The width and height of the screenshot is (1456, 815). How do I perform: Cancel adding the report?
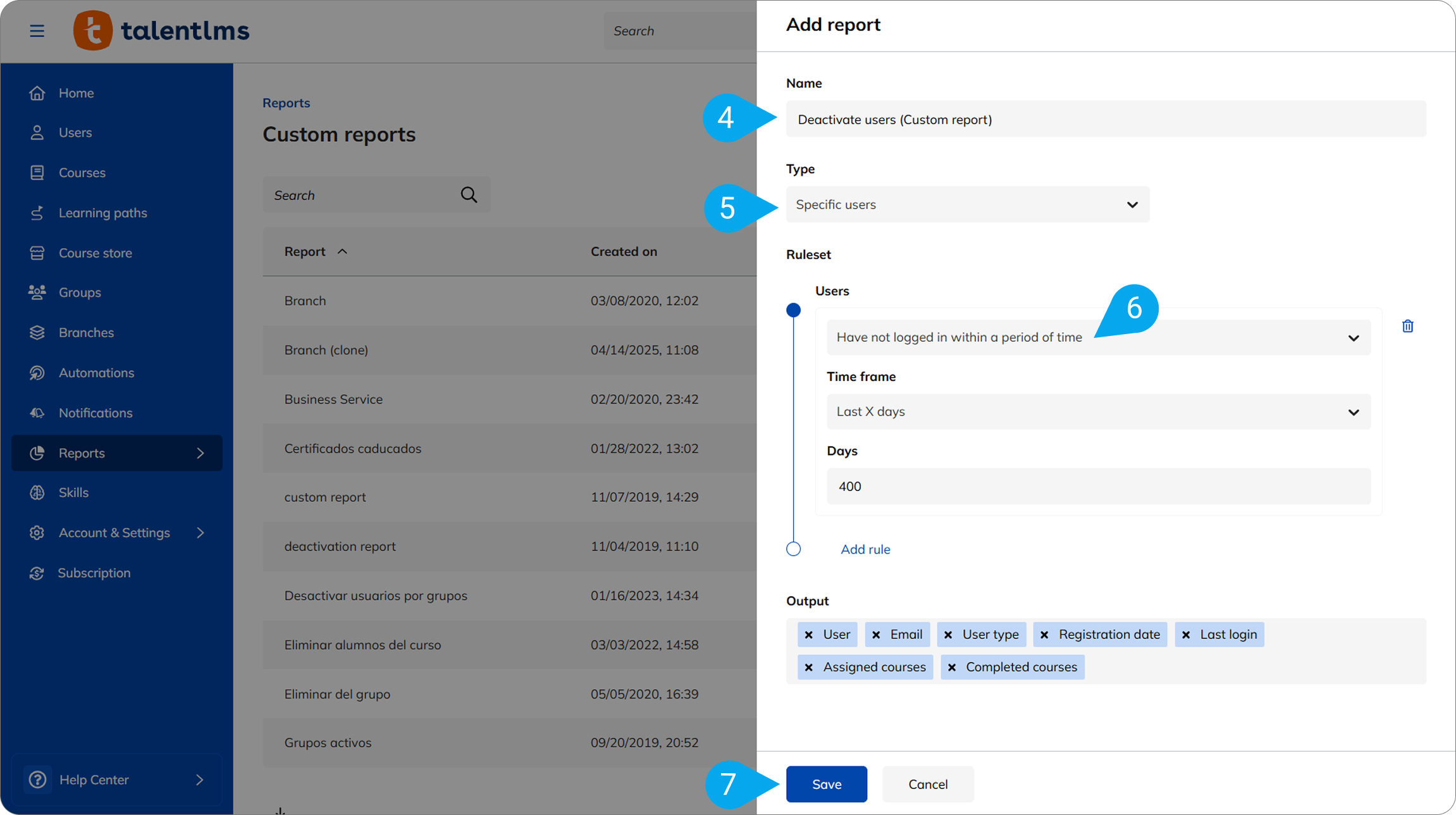coord(927,784)
